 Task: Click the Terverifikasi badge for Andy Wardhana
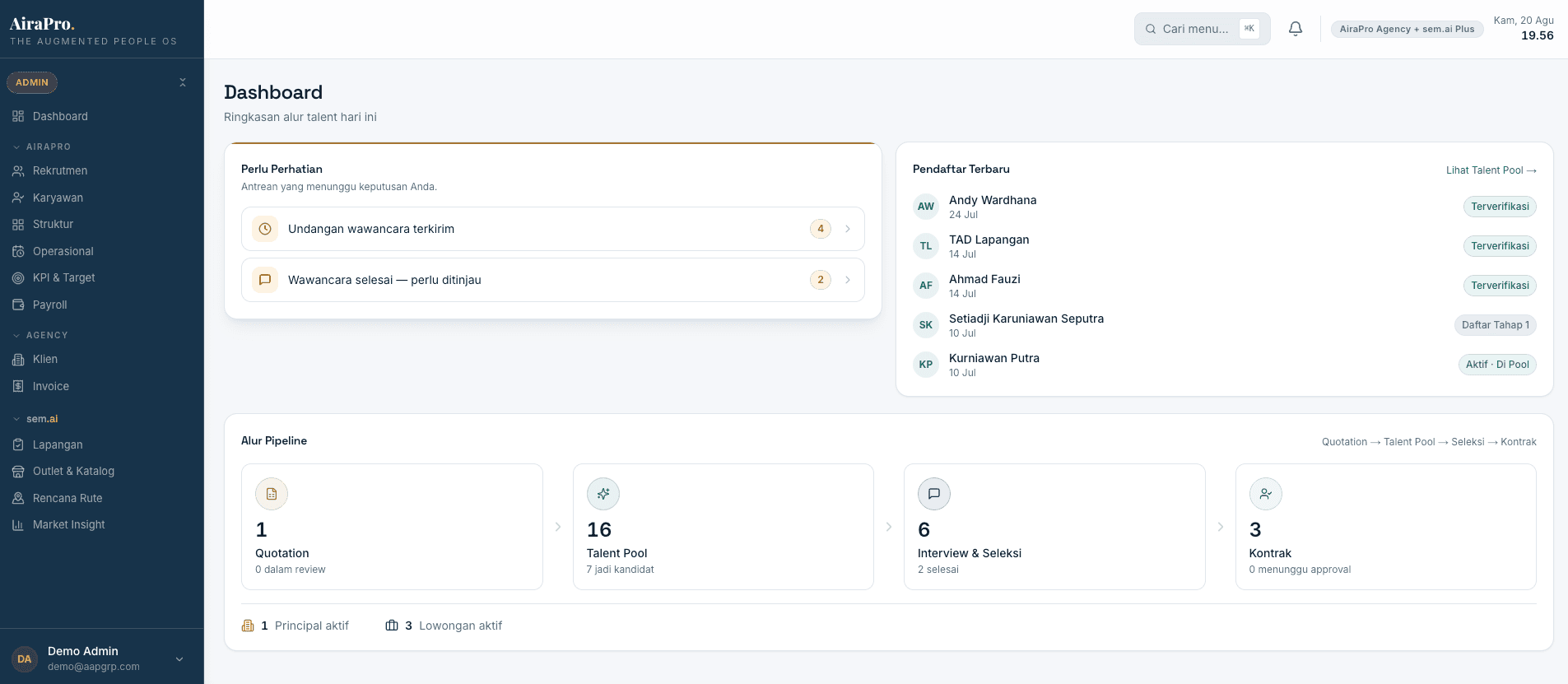[x=1500, y=207]
